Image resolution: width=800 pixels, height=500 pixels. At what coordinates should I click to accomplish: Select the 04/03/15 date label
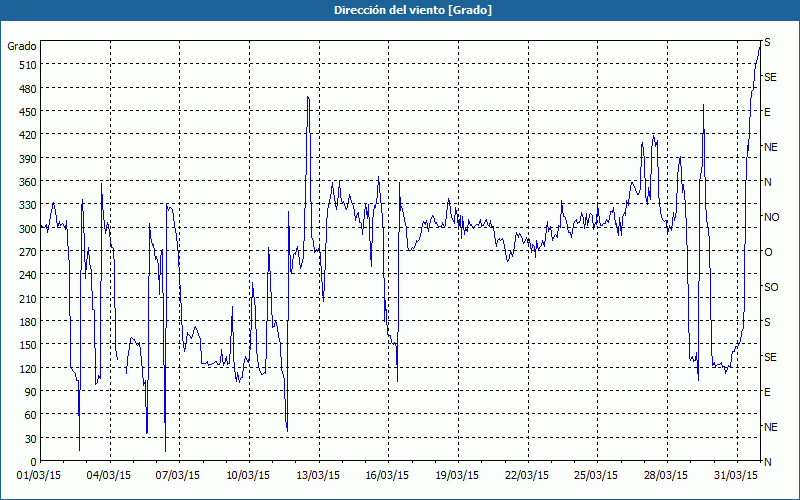click(109, 476)
